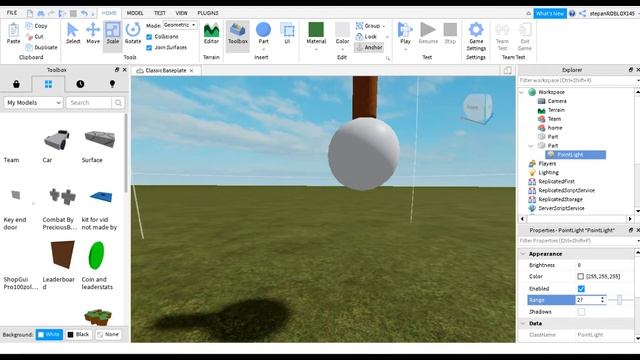Image resolution: width=640 pixels, height=360 pixels.
Task: Select the Classic Baseplate document tab
Action: point(165,71)
